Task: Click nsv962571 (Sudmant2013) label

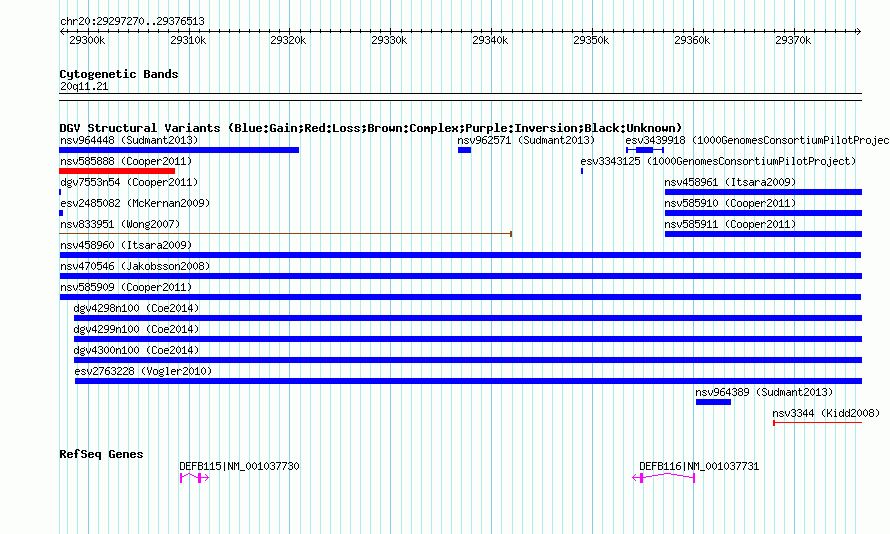Action: [526, 140]
